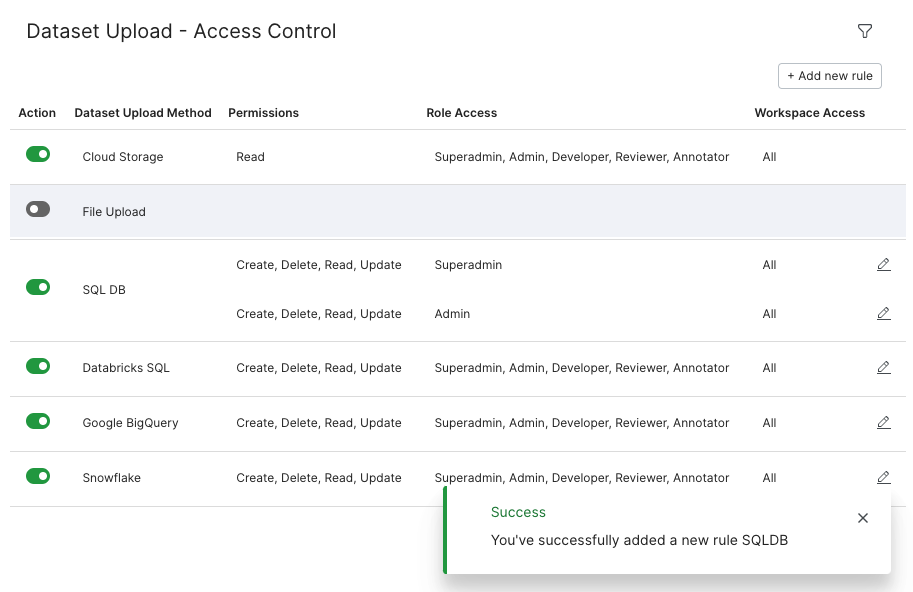Disable the Cloud Storage toggle
913x592 pixels.
point(38,154)
